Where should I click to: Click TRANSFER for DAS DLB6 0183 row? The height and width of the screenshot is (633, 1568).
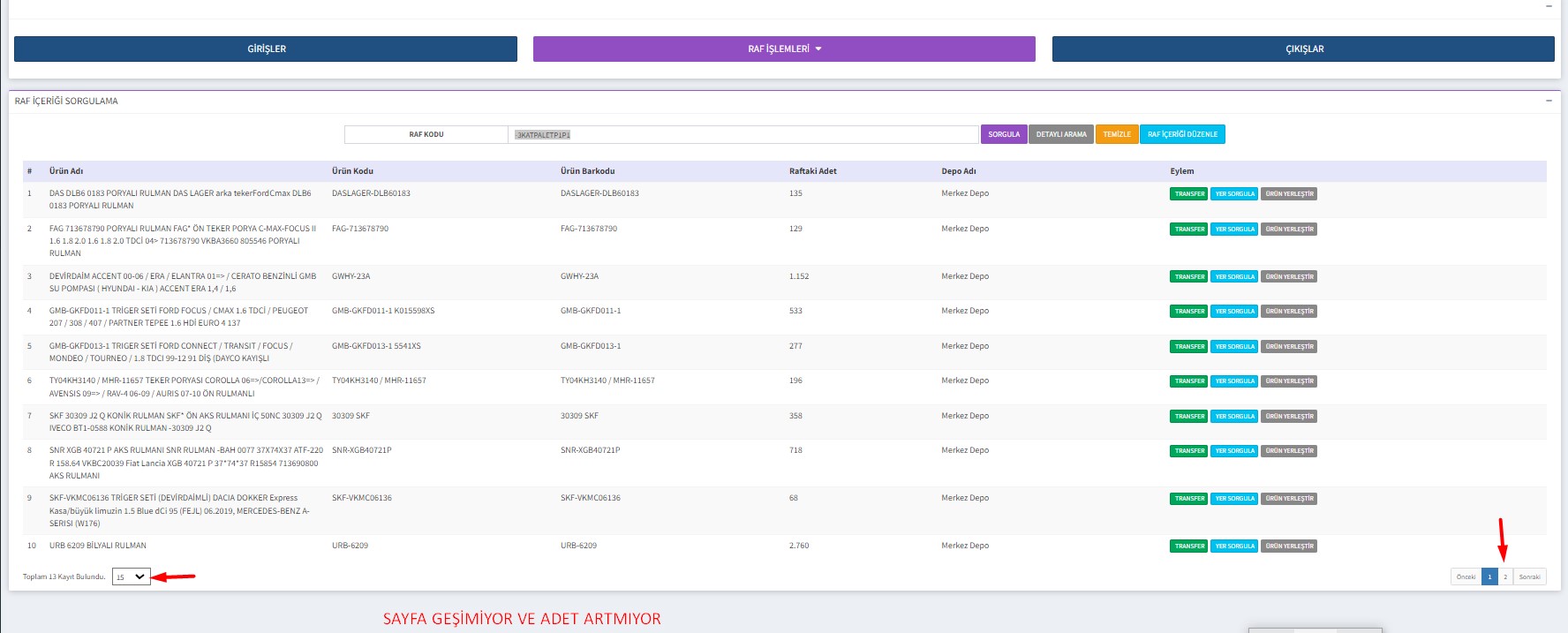coord(1189,194)
